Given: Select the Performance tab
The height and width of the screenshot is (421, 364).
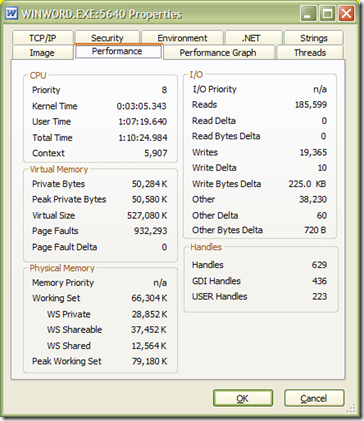Looking at the screenshot, I should pyautogui.click(x=118, y=52).
